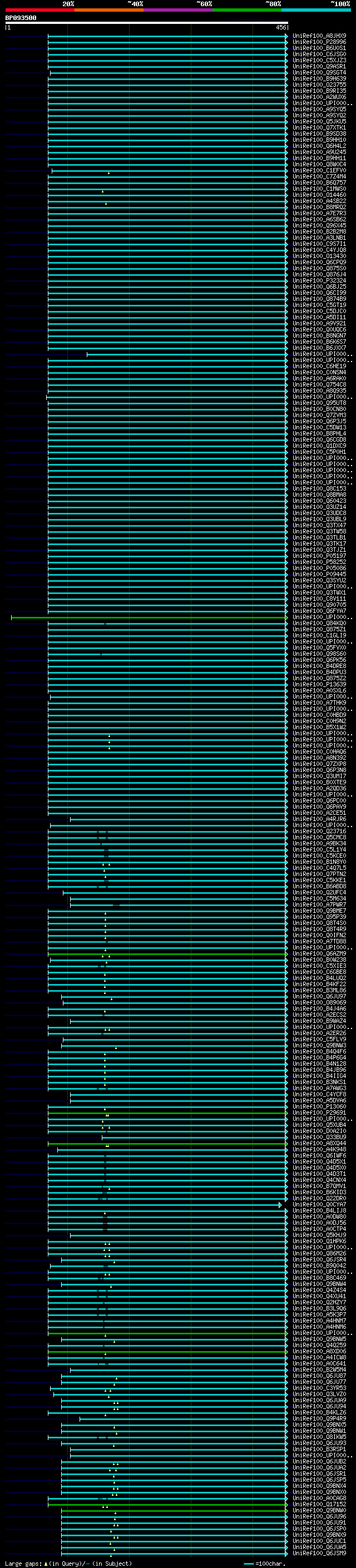Select hit UniRef100_Q96X45
This screenshot has height=1568, width=356.
[319, 226]
